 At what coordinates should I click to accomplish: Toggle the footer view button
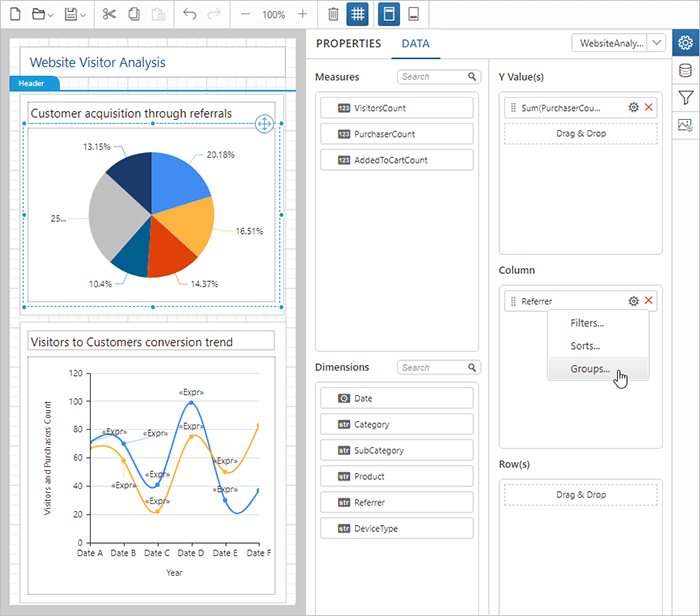414,14
